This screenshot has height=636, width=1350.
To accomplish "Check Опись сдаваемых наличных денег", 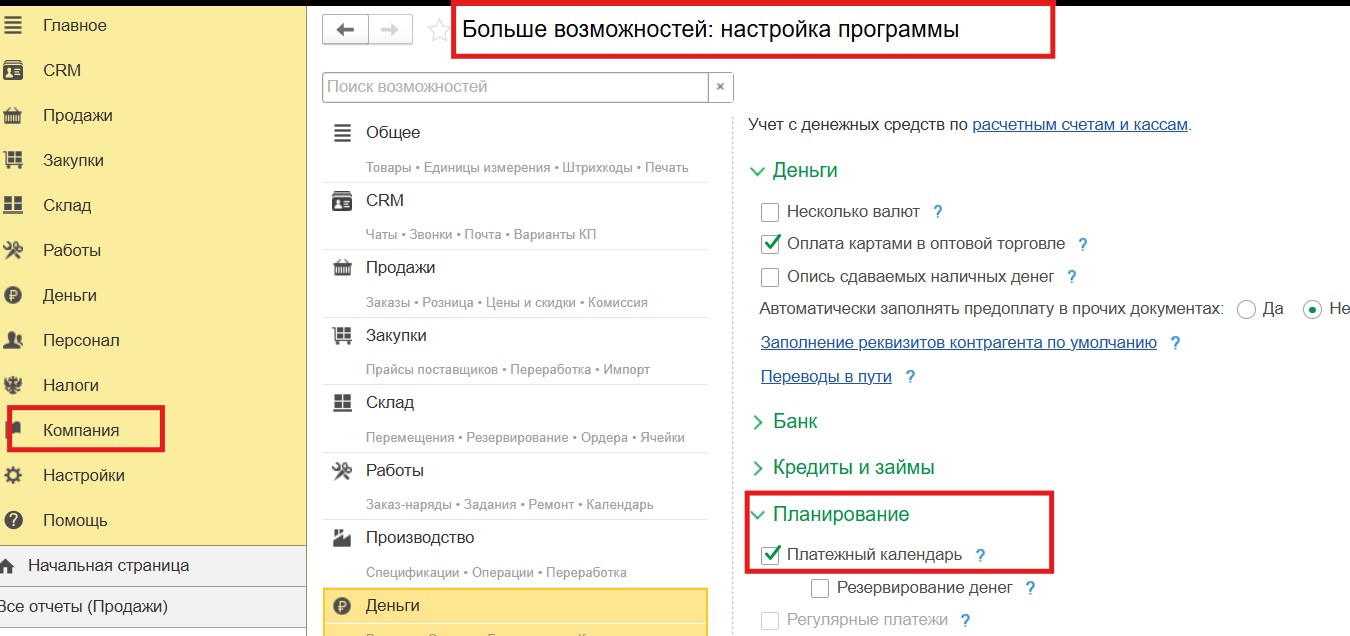I will [x=770, y=276].
